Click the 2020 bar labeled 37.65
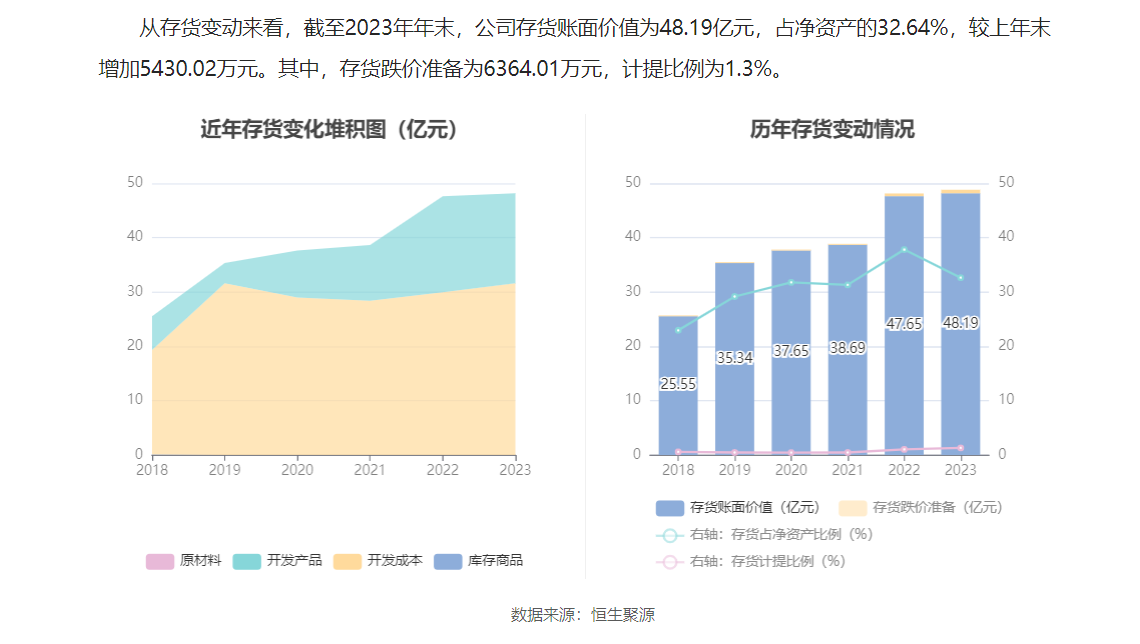 coord(791,353)
